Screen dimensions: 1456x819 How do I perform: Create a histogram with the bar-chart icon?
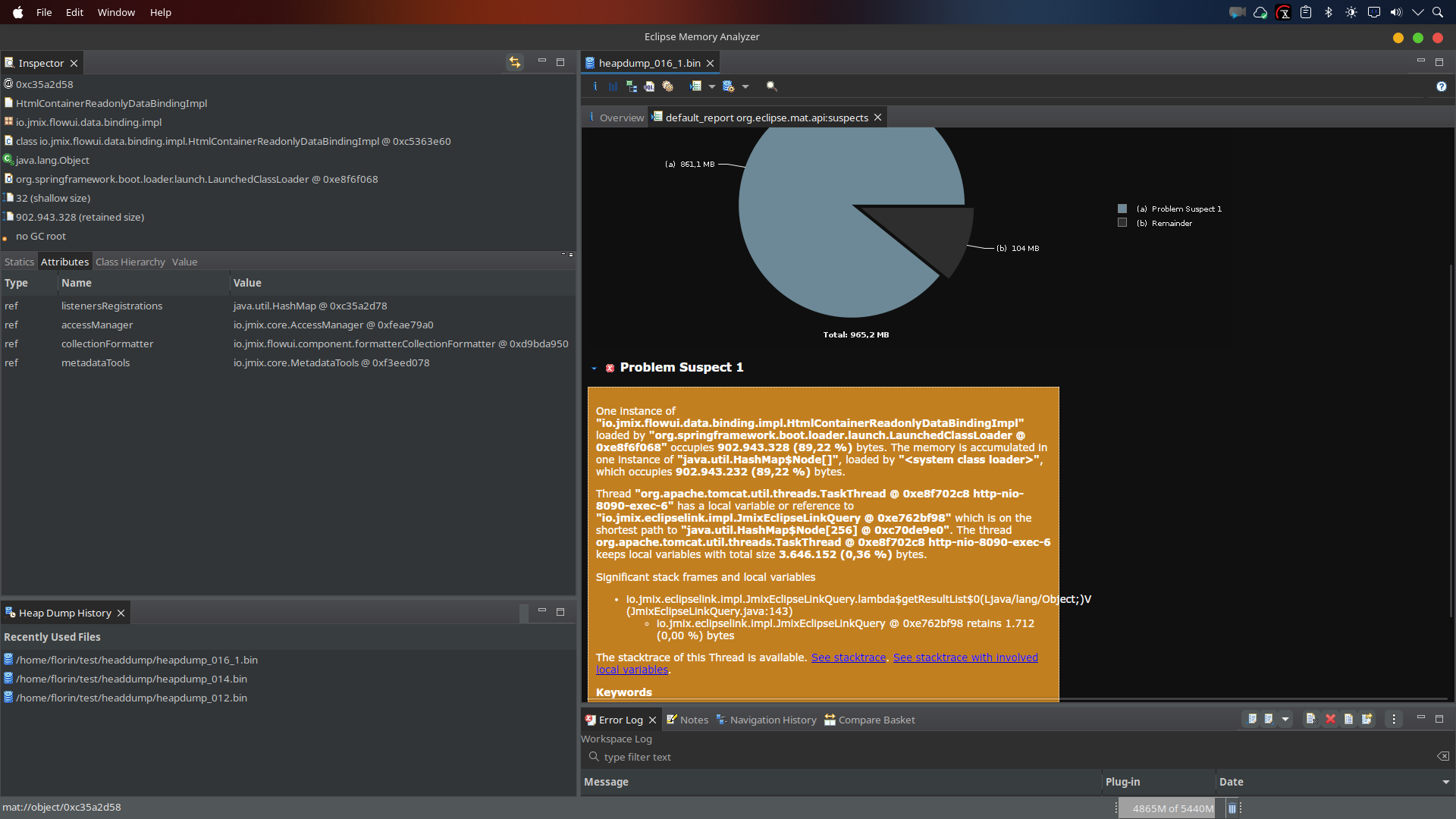(x=613, y=86)
